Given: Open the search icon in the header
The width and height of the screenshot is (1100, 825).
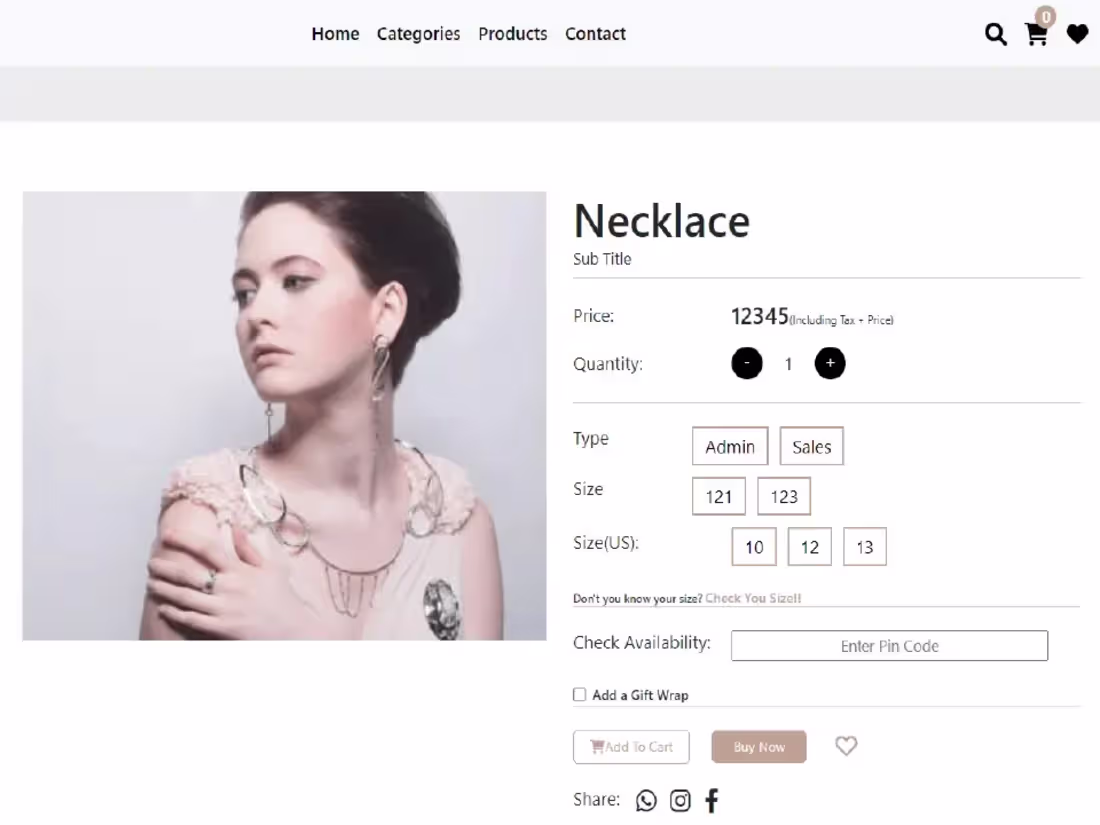Looking at the screenshot, I should [x=995, y=34].
